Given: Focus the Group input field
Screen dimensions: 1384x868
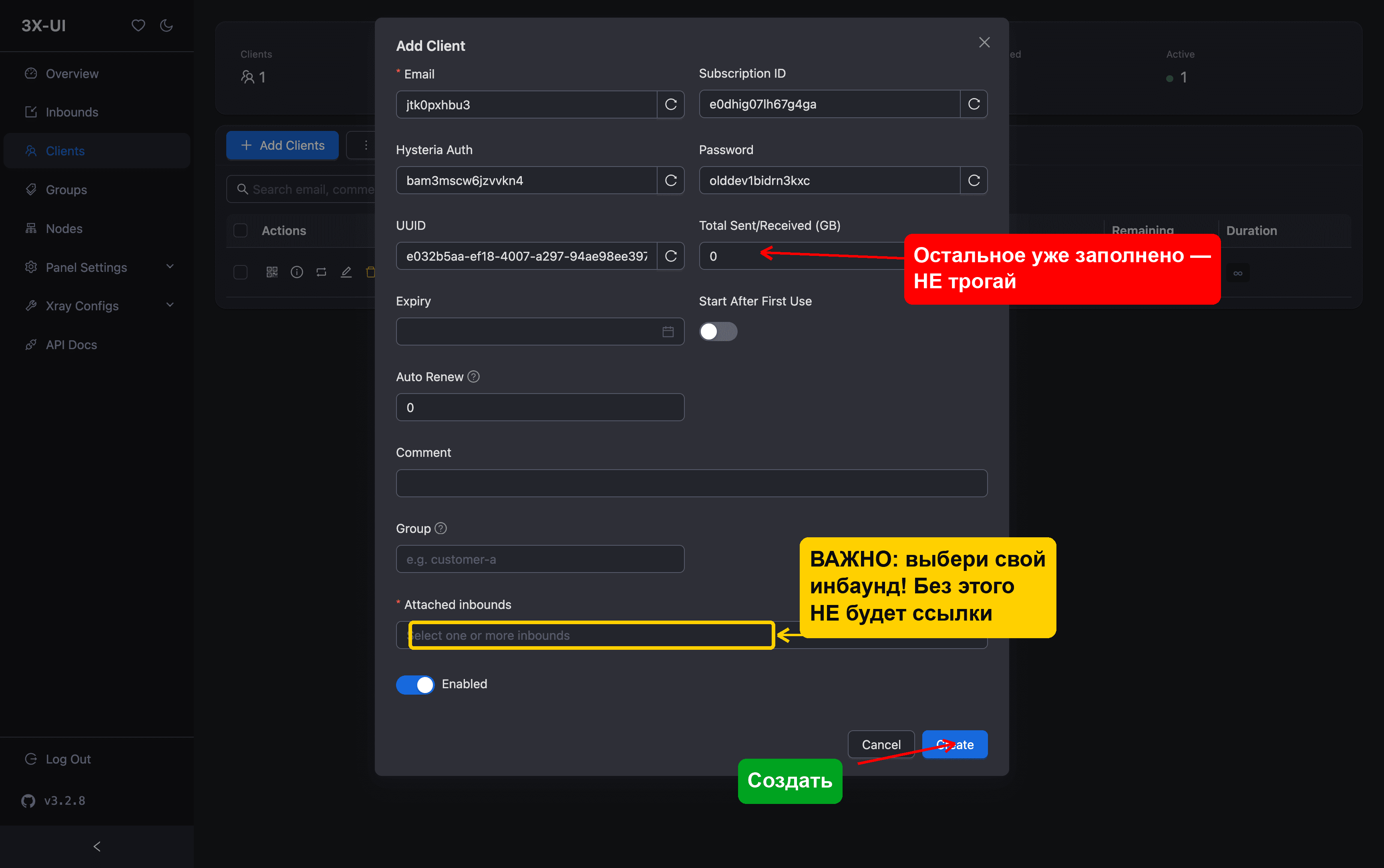Looking at the screenshot, I should [540, 559].
